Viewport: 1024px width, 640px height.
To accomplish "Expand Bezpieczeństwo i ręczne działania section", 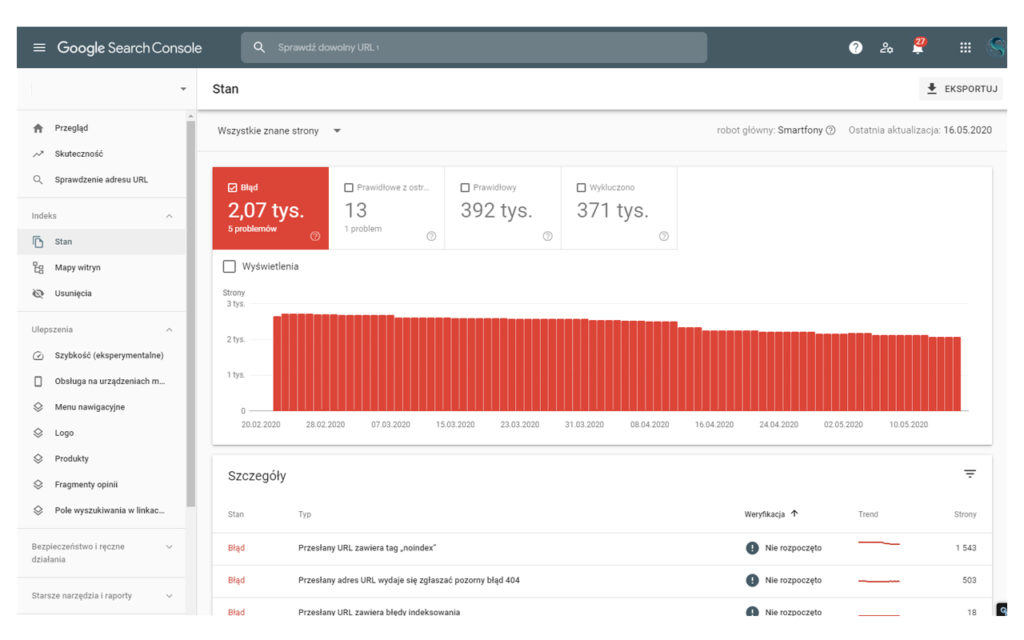I will click(x=169, y=547).
